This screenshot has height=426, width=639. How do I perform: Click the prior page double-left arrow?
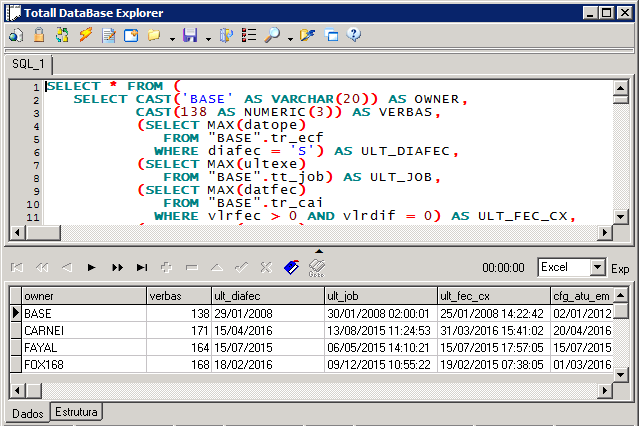42,267
